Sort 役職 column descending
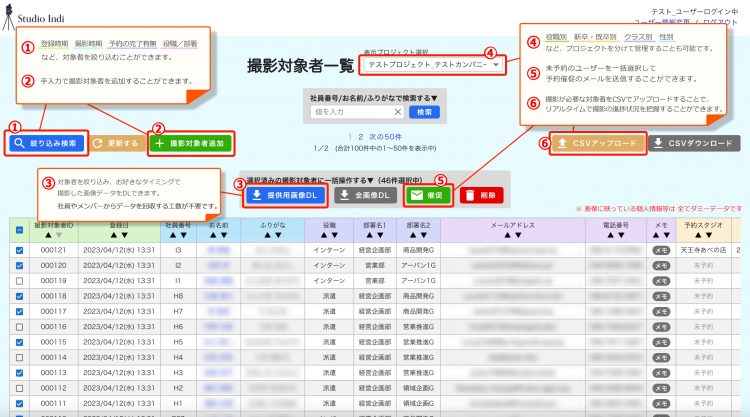 coord(335,235)
